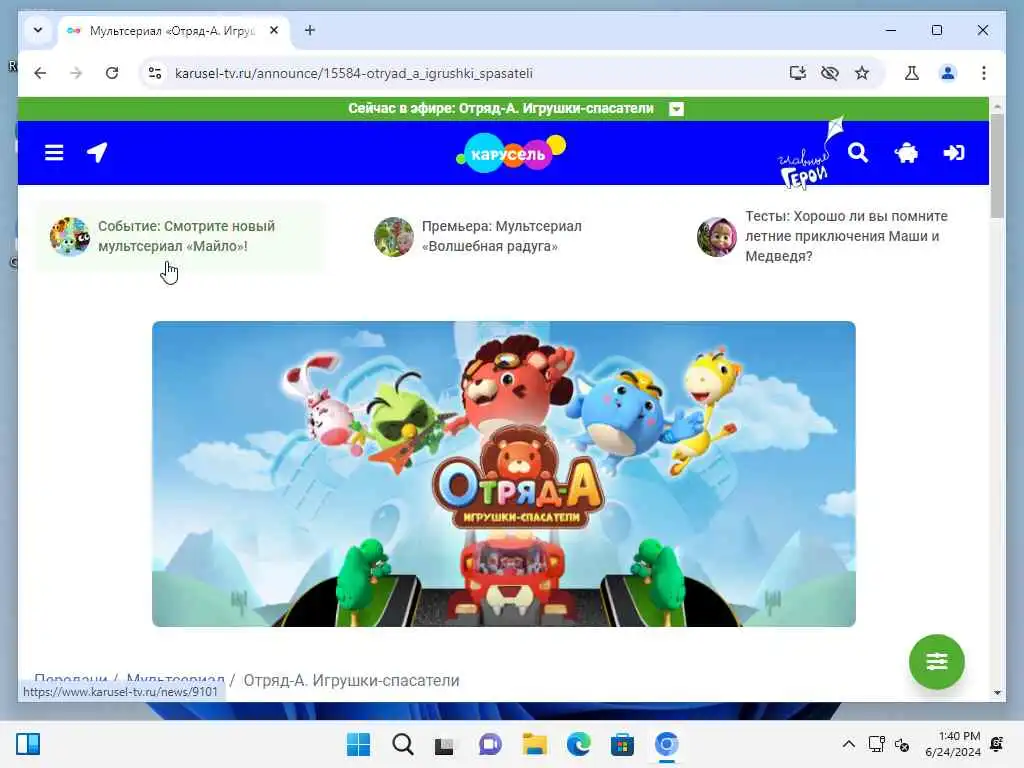1024x768 pixels.
Task: Click the crossed-eye tracking protection icon
Action: pos(829,73)
